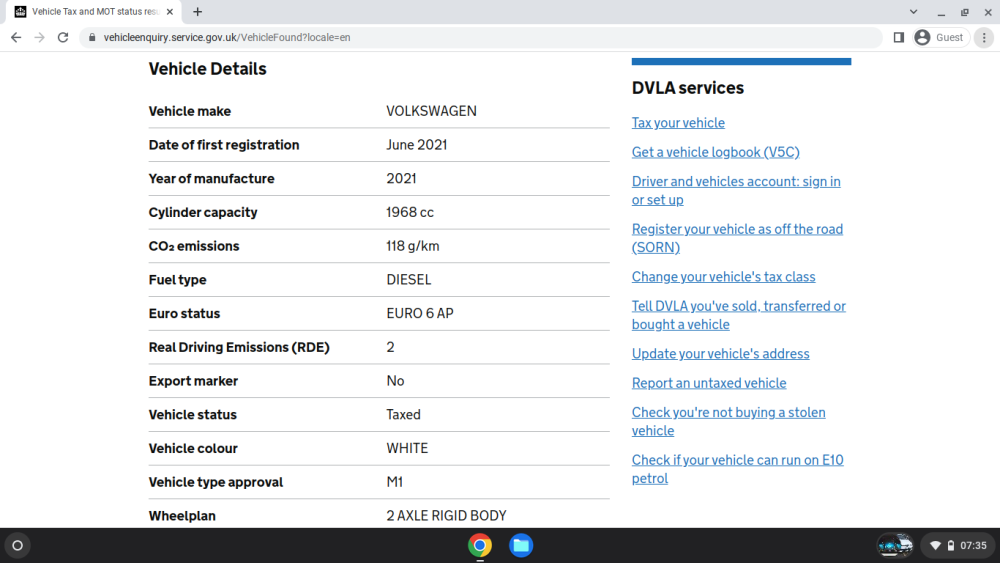This screenshot has height=563, width=1000.
Task: Open the Tax your vehicle link
Action: click(678, 122)
